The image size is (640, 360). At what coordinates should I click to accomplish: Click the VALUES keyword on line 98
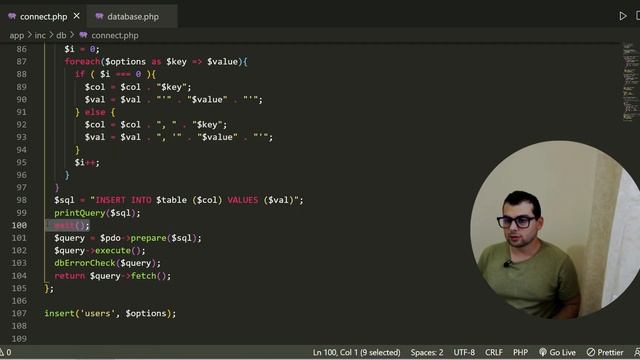pyautogui.click(x=242, y=200)
